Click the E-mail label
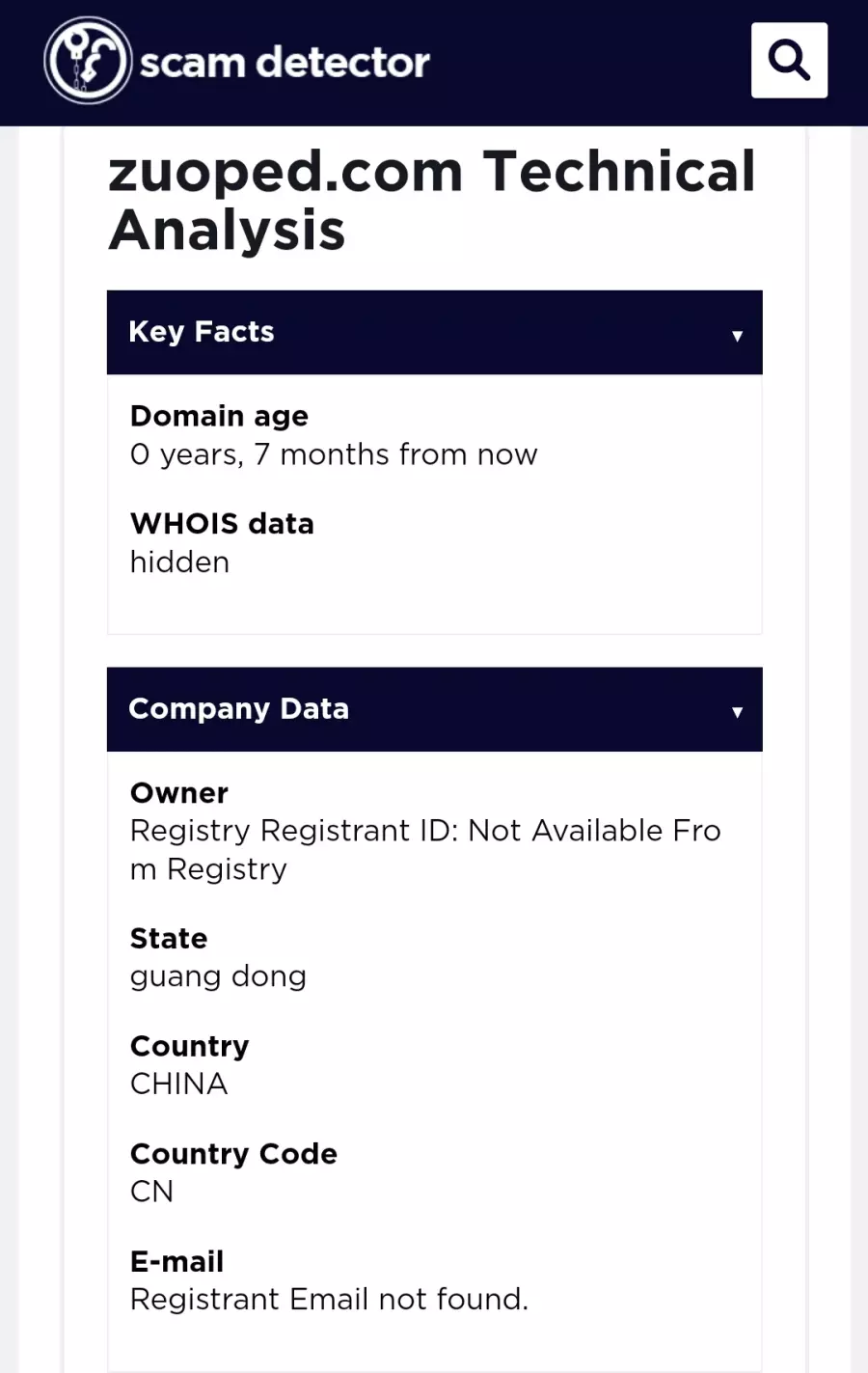The width and height of the screenshot is (868, 1373). point(176,1261)
